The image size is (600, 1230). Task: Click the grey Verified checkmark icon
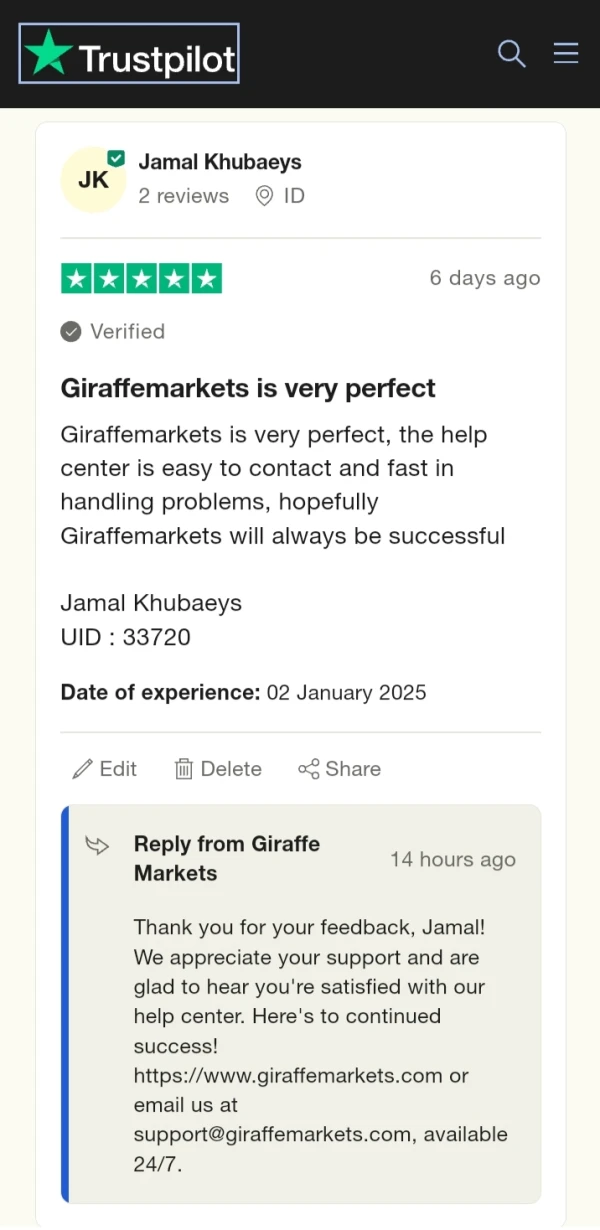coord(71,331)
